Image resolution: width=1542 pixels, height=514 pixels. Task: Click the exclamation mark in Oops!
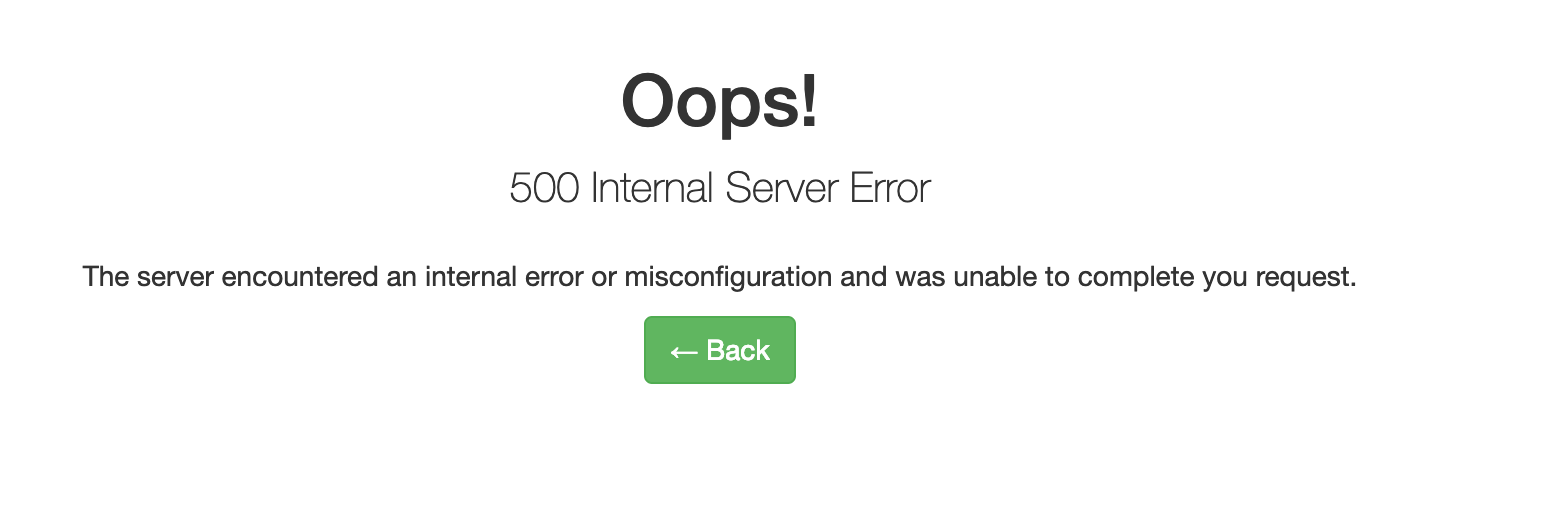pyautogui.click(x=808, y=100)
